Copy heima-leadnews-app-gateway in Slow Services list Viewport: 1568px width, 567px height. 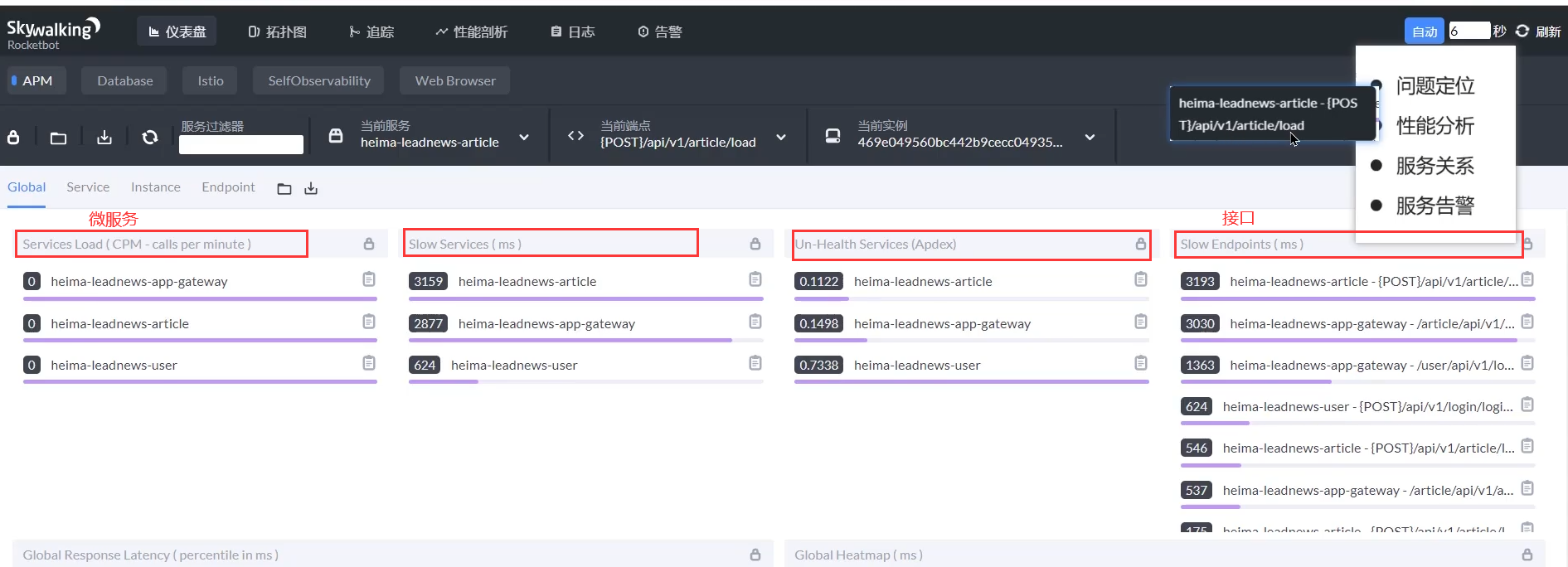755,321
